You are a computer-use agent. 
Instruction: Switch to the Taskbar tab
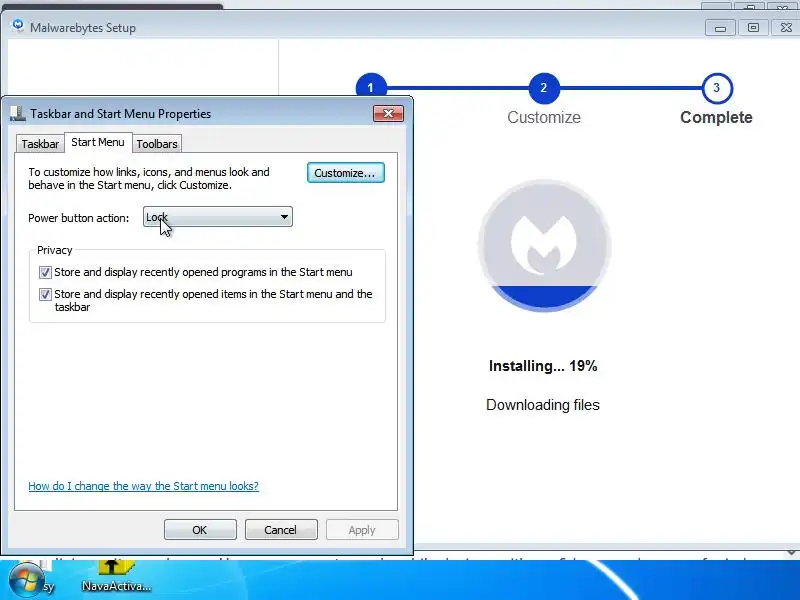40,144
